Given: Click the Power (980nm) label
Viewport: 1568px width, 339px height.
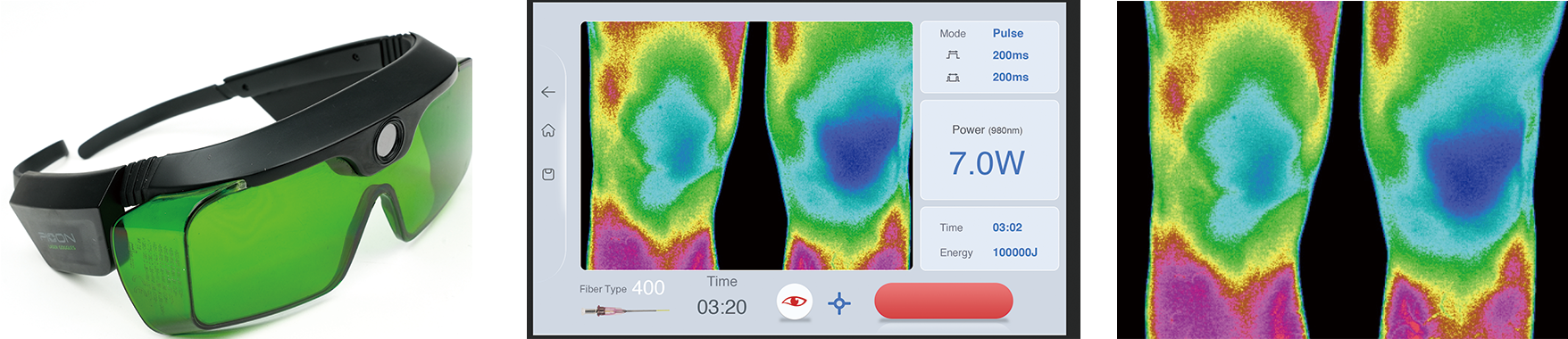Looking at the screenshot, I should pyautogui.click(x=987, y=129).
